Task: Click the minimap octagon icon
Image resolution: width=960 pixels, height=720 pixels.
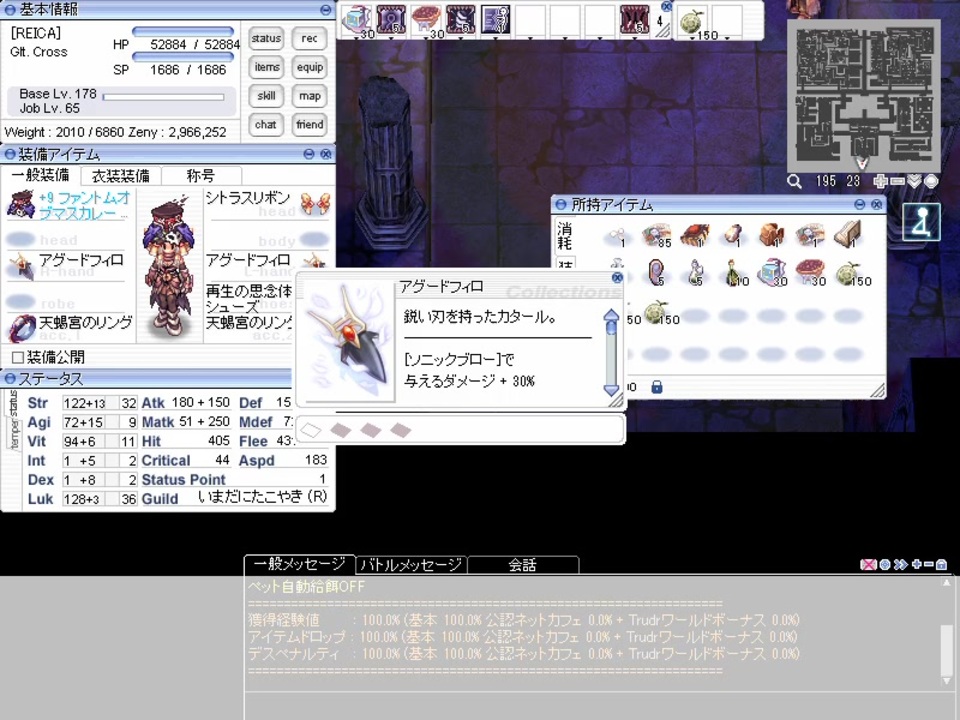Action: (x=931, y=181)
